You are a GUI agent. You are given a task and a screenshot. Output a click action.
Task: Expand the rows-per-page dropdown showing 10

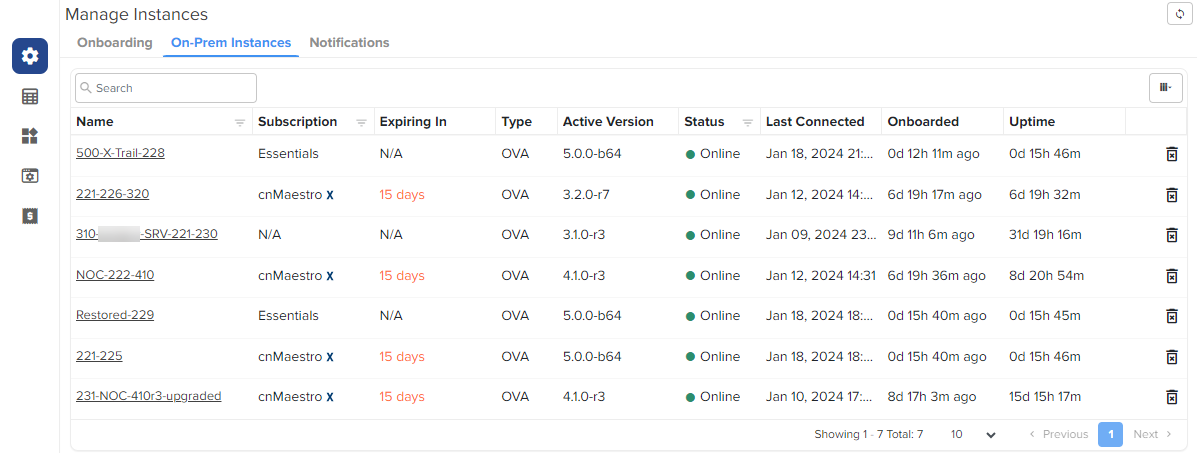tap(973, 435)
